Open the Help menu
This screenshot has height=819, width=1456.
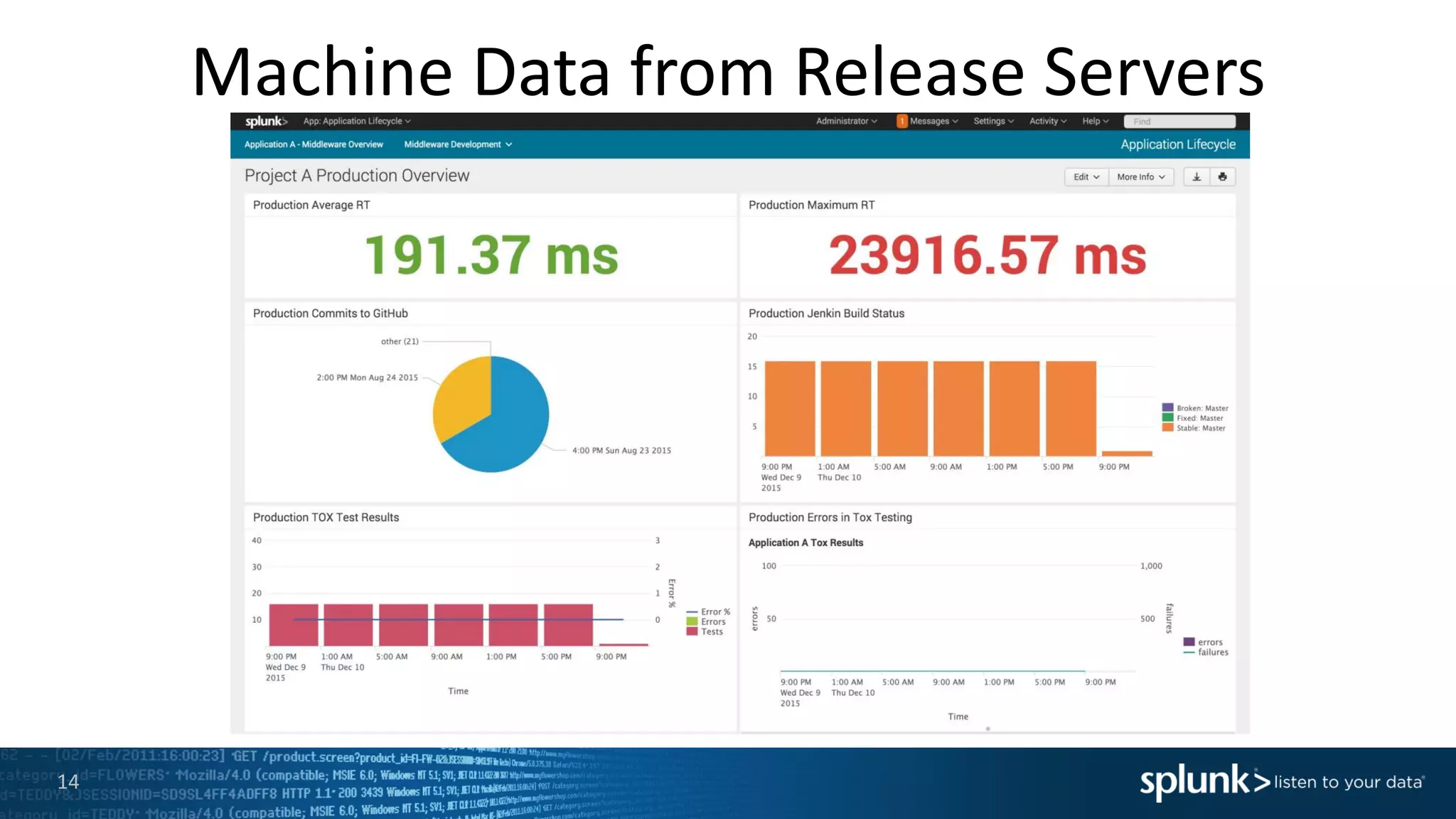tap(1095, 122)
